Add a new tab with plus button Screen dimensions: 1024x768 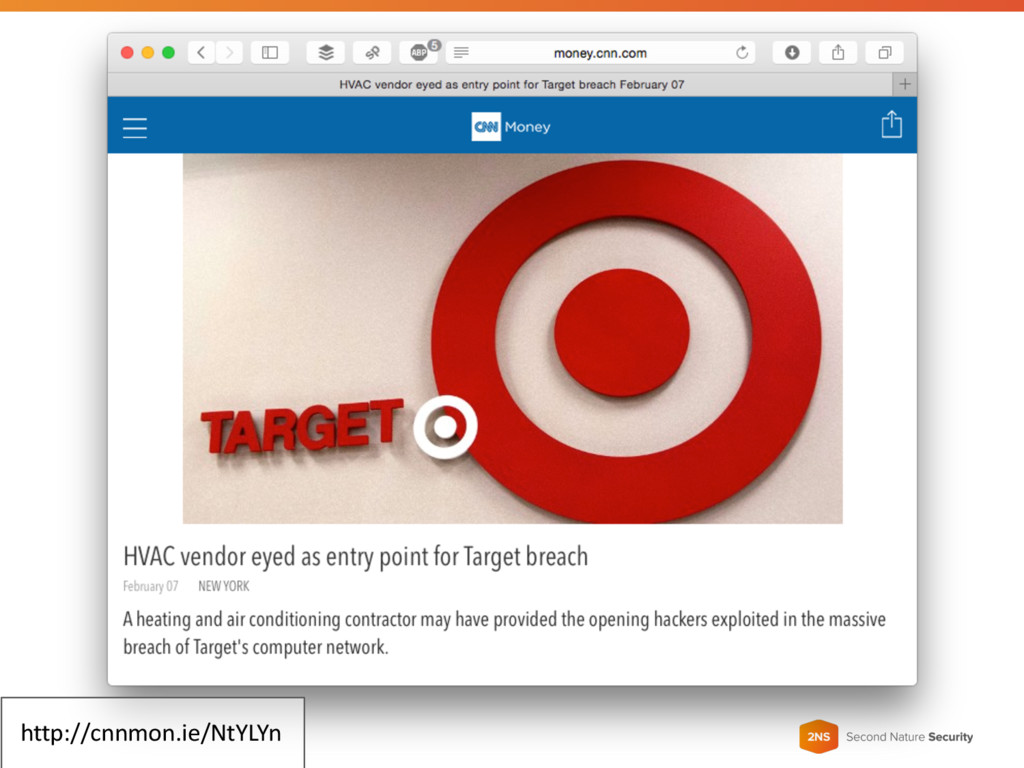904,84
